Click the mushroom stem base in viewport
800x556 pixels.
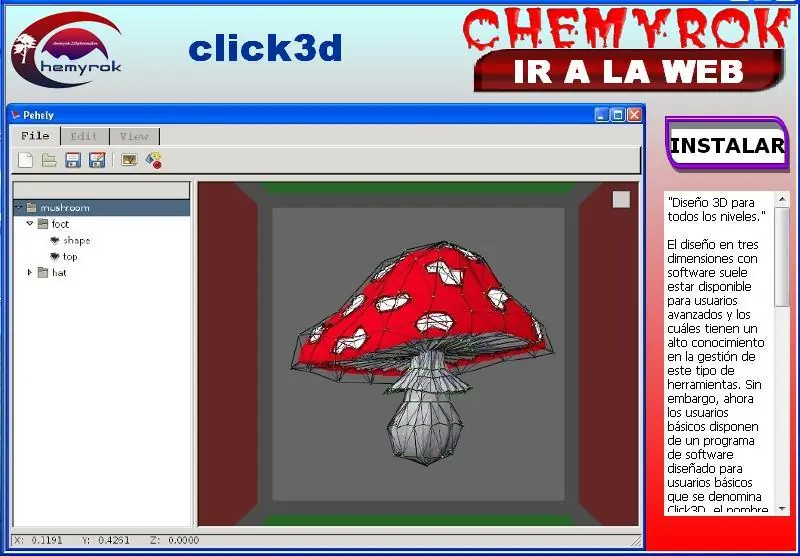click(x=425, y=429)
